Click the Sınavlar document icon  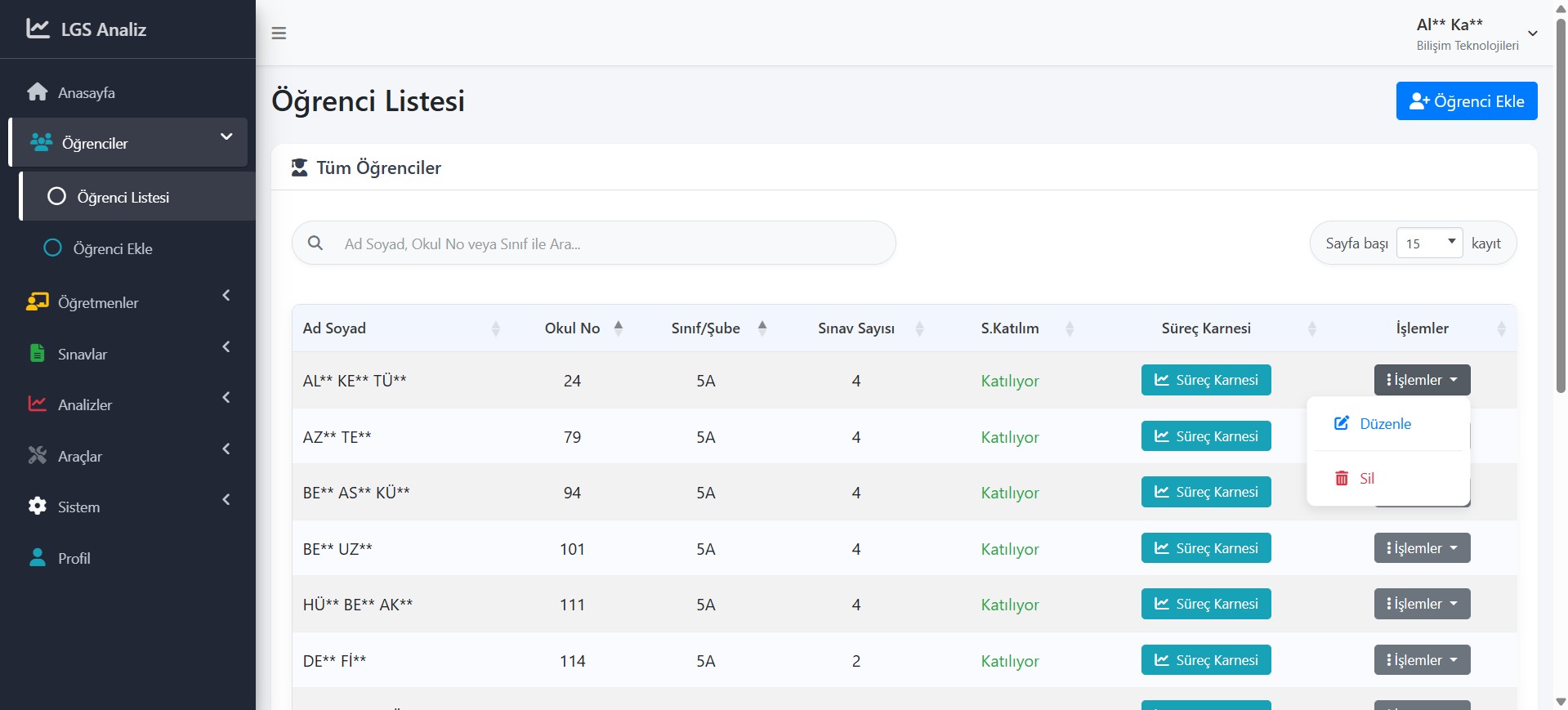[x=38, y=354]
